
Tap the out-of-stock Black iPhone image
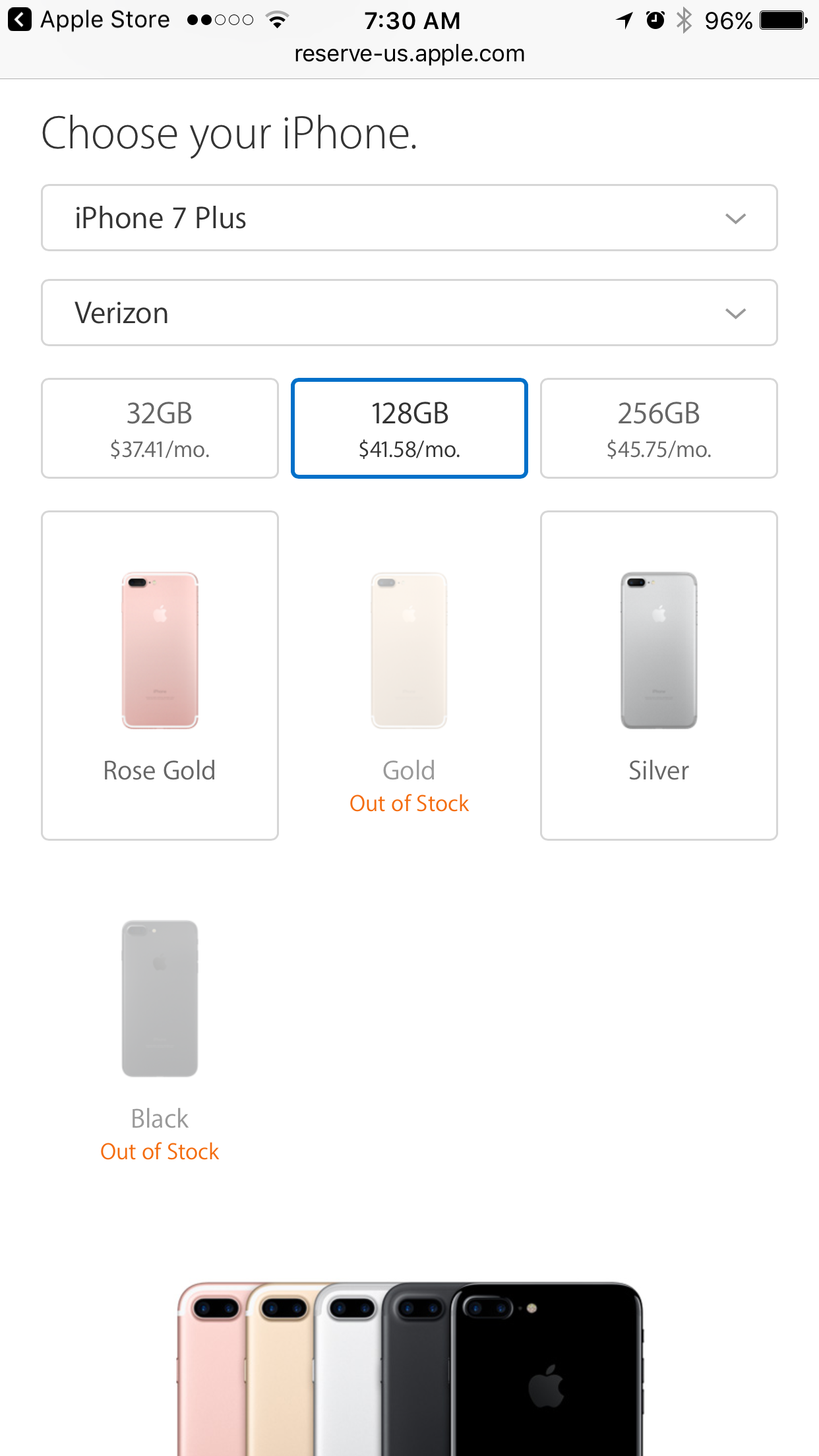[x=160, y=998]
